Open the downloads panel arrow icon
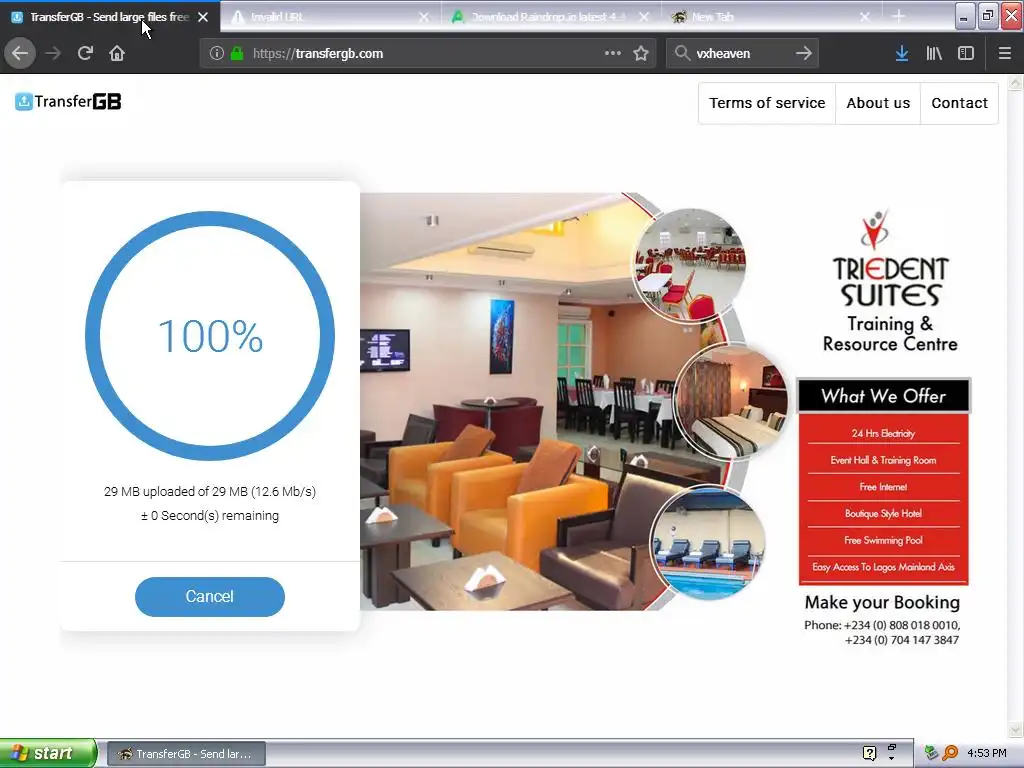 point(902,54)
